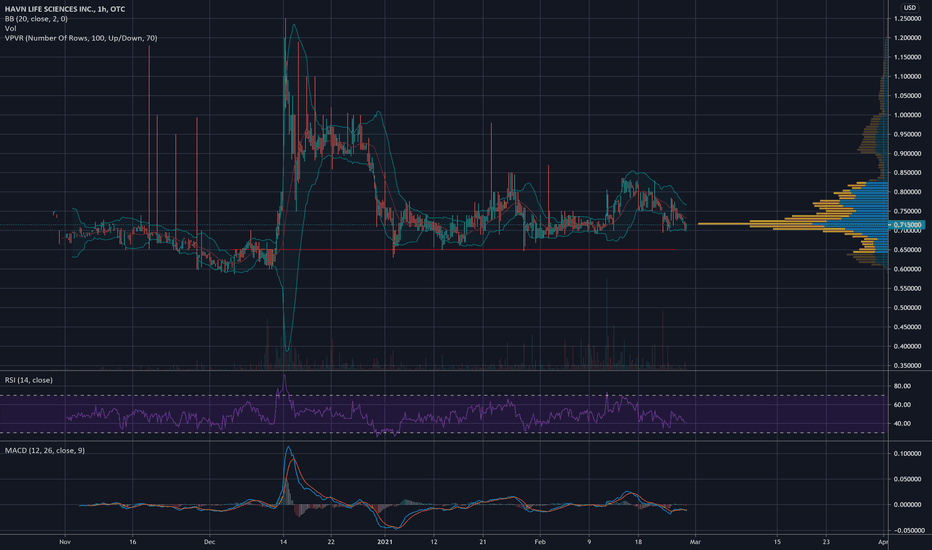Click the RSI 60.00 scale label
Image resolution: width=932 pixels, height=550 pixels.
click(902, 404)
